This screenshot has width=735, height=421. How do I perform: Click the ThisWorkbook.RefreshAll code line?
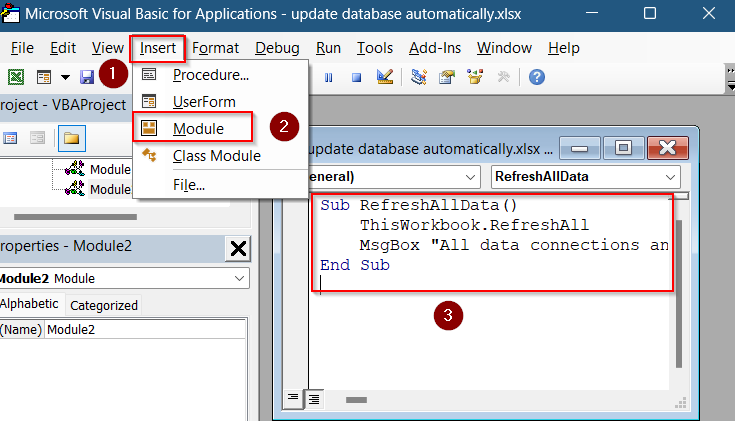[474, 225]
